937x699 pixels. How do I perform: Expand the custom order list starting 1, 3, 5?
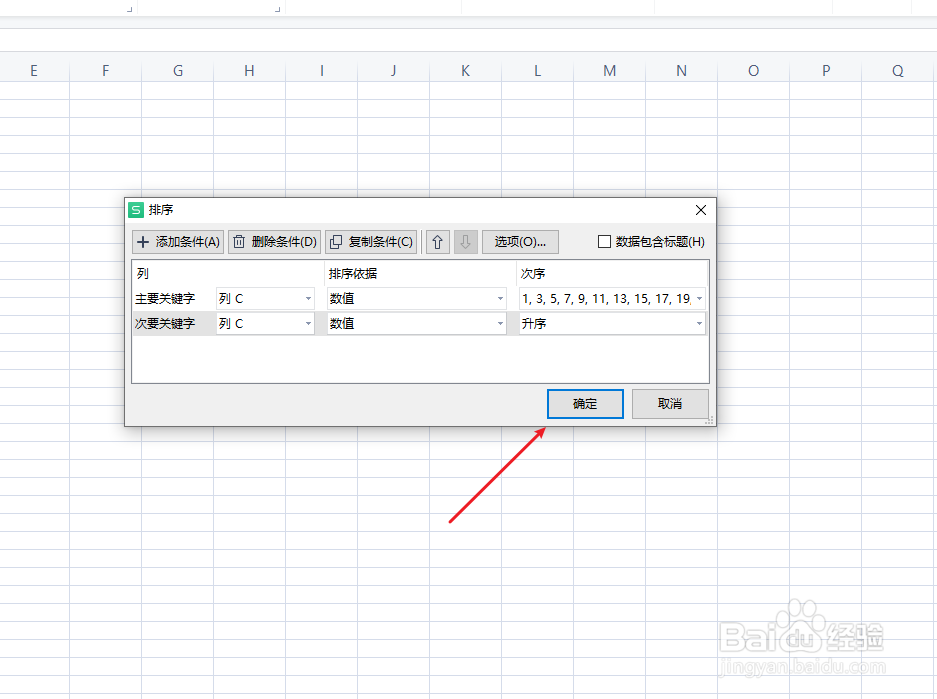[x=699, y=298]
